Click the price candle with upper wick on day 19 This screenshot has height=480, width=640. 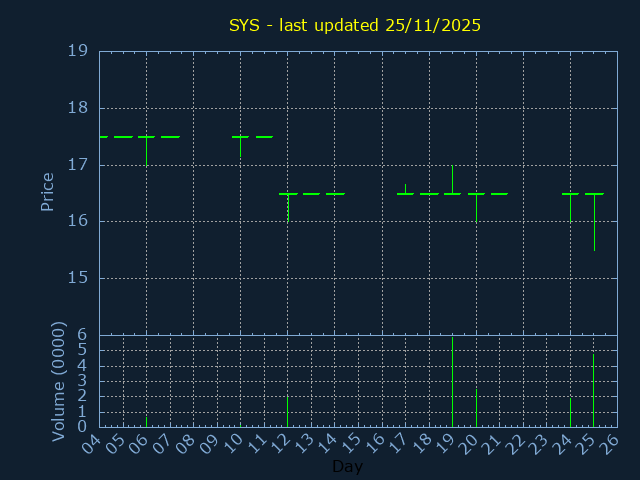452,181
